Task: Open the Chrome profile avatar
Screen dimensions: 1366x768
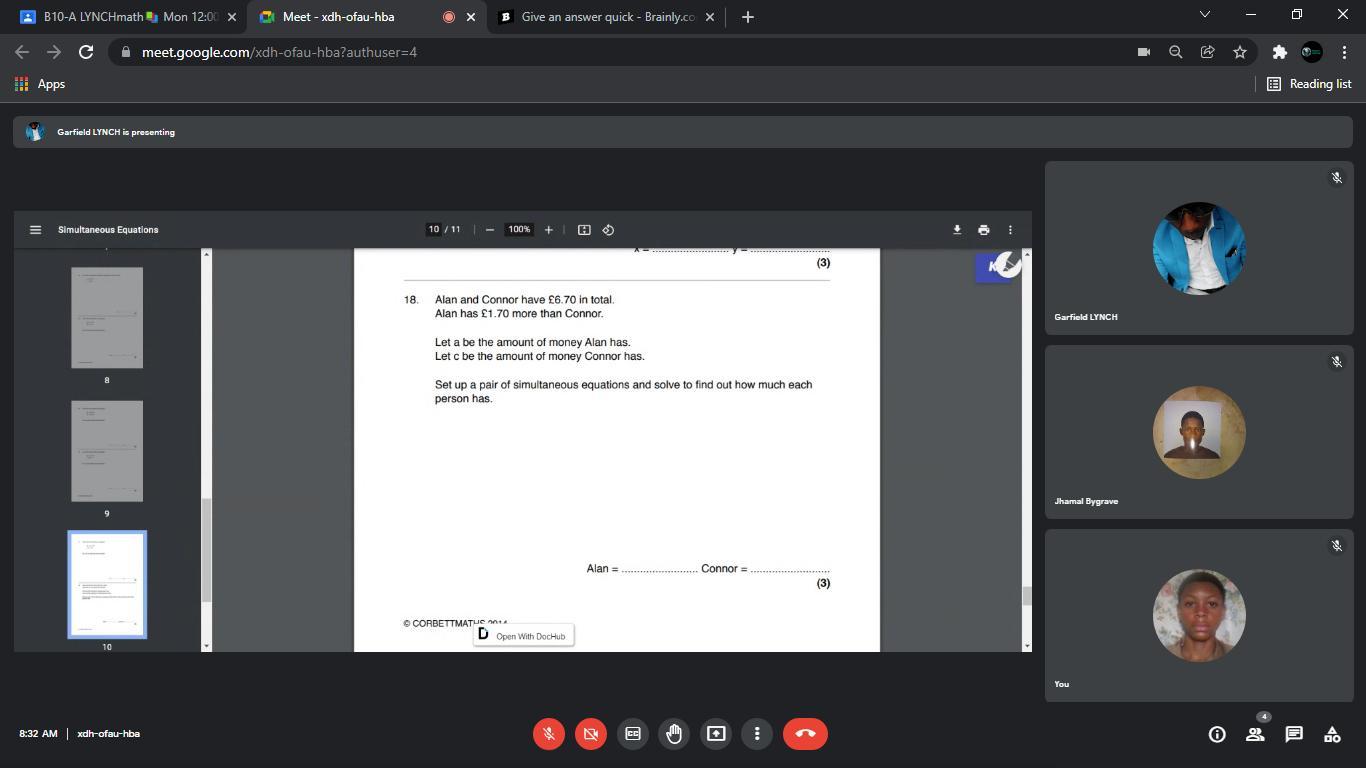Action: (1312, 52)
